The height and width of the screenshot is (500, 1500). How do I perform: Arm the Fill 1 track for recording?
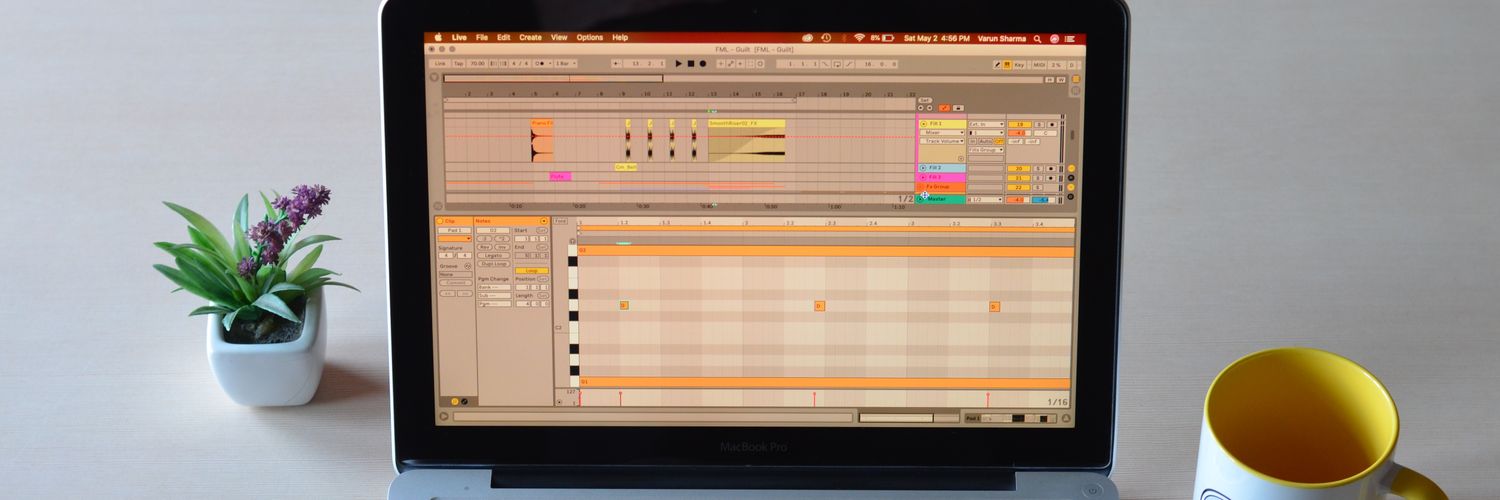point(1053,124)
